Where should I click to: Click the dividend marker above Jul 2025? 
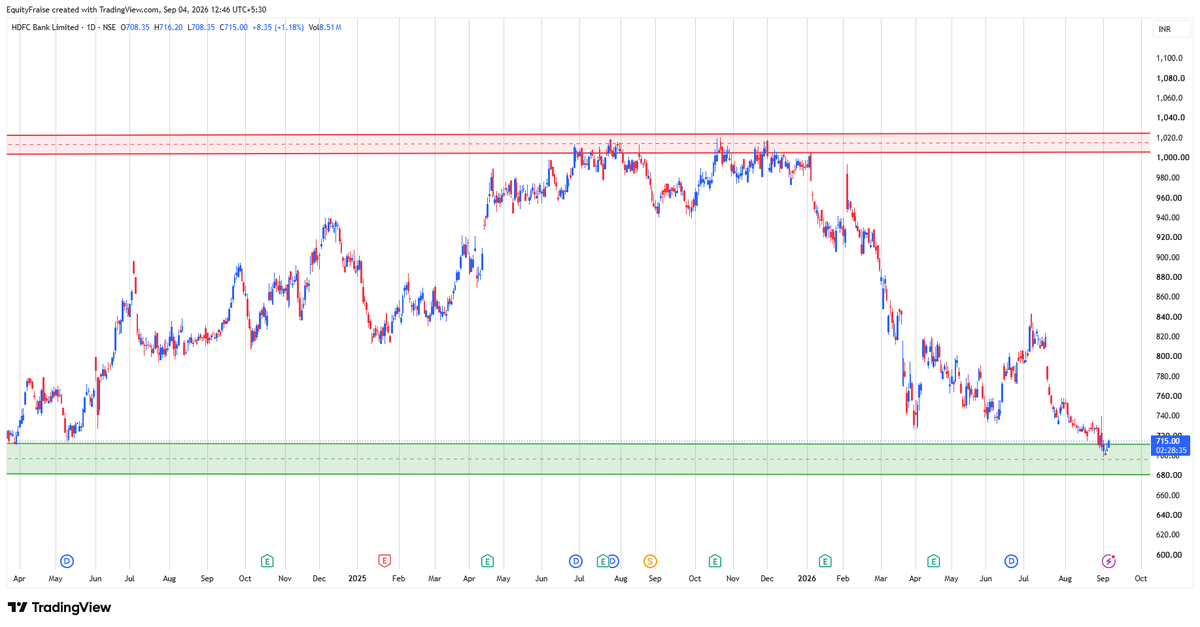(x=576, y=560)
